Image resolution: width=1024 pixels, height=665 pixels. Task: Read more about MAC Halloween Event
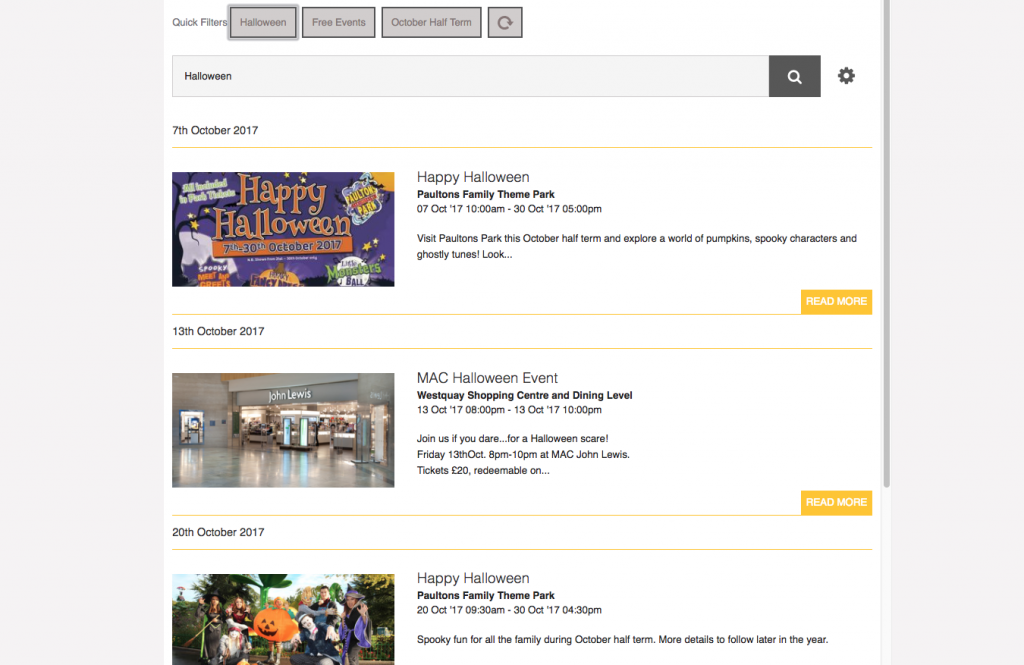[x=836, y=503]
